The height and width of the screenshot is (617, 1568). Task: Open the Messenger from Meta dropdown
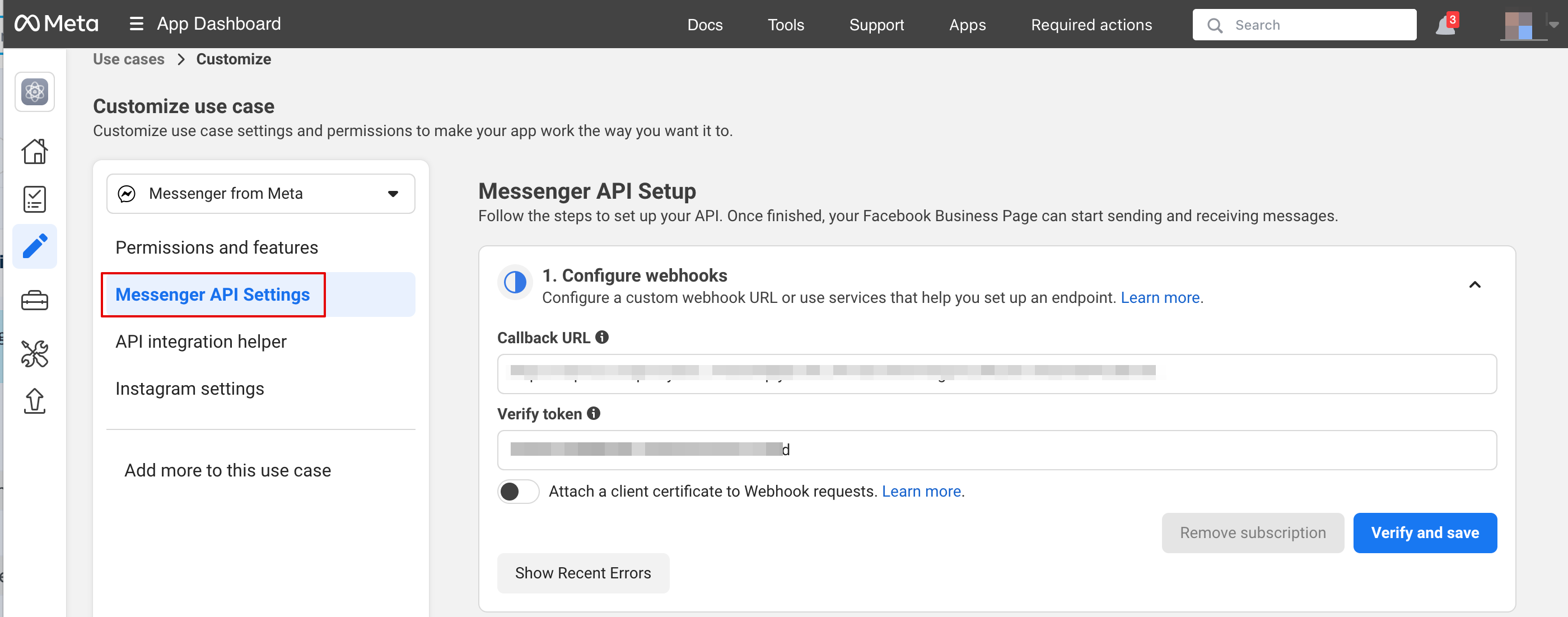pyautogui.click(x=260, y=194)
